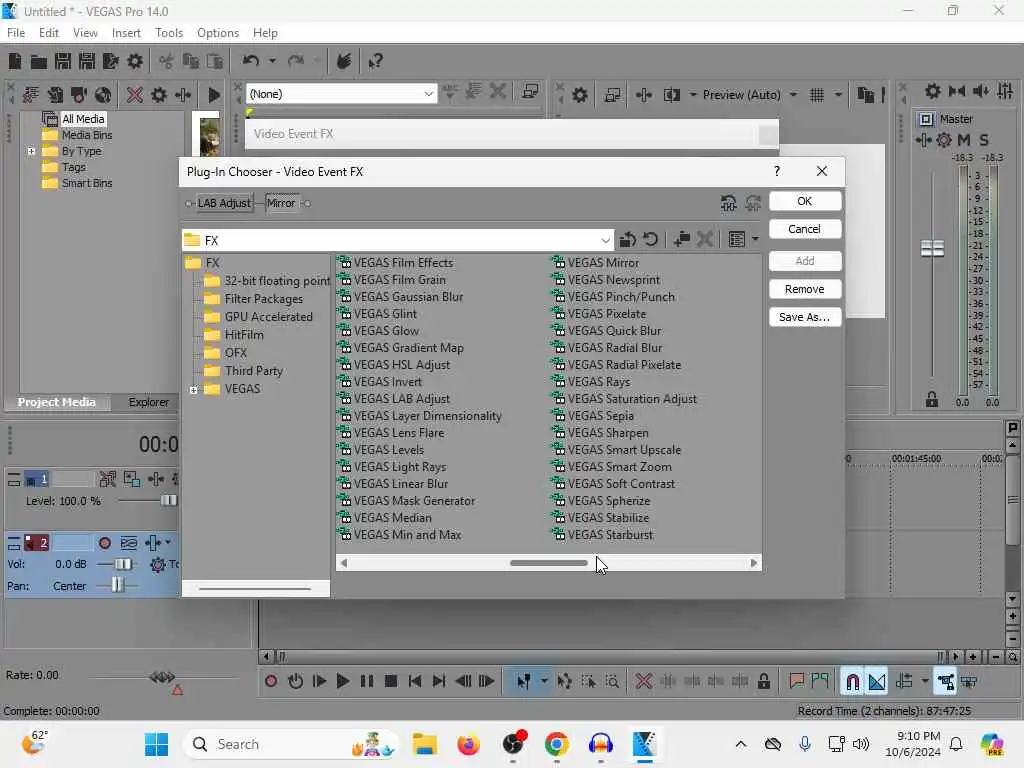This screenshot has height=768, width=1024.
Task: Expand the By Type media bin
Action: tap(31, 152)
